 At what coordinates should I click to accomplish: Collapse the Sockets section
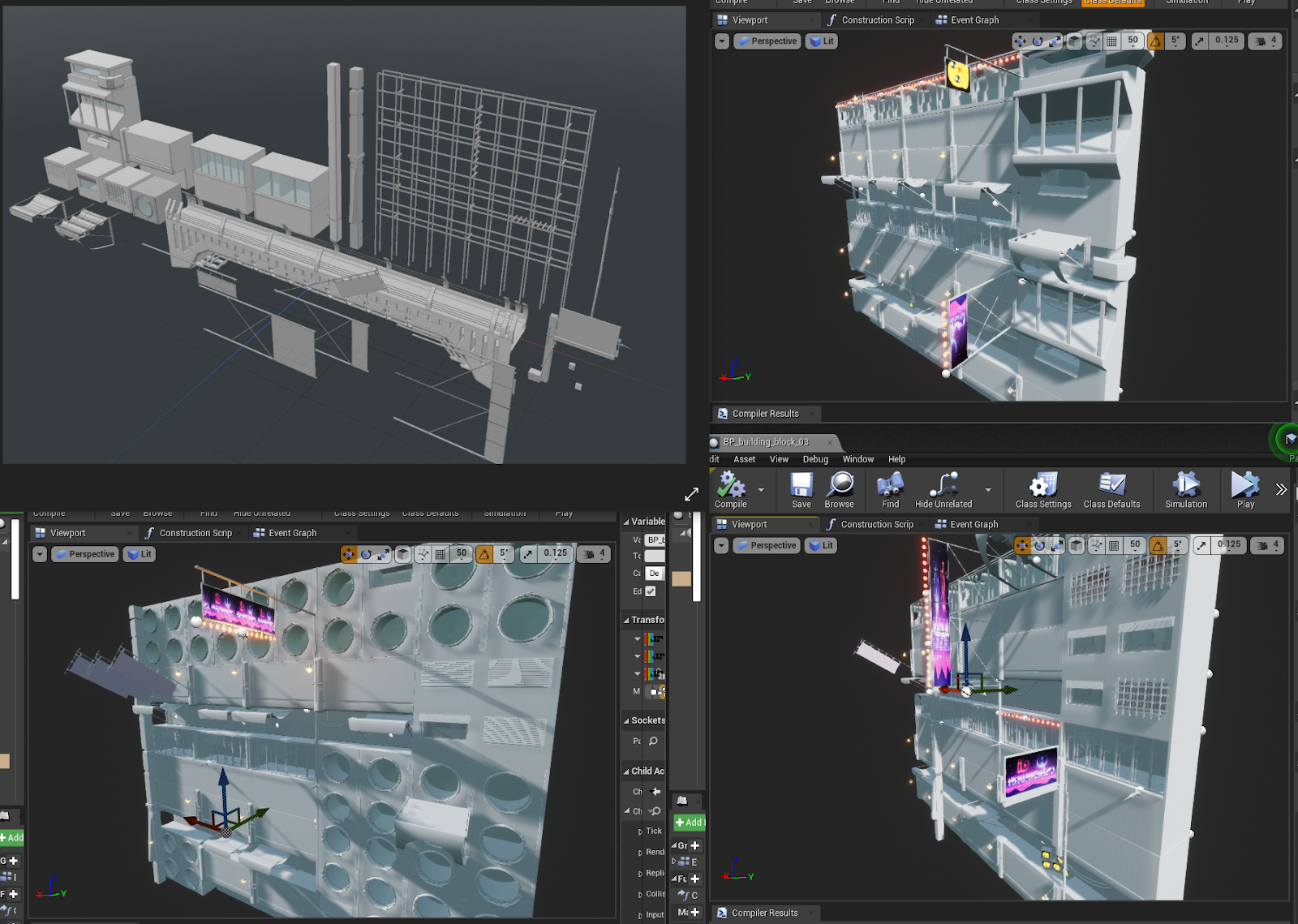[626, 720]
